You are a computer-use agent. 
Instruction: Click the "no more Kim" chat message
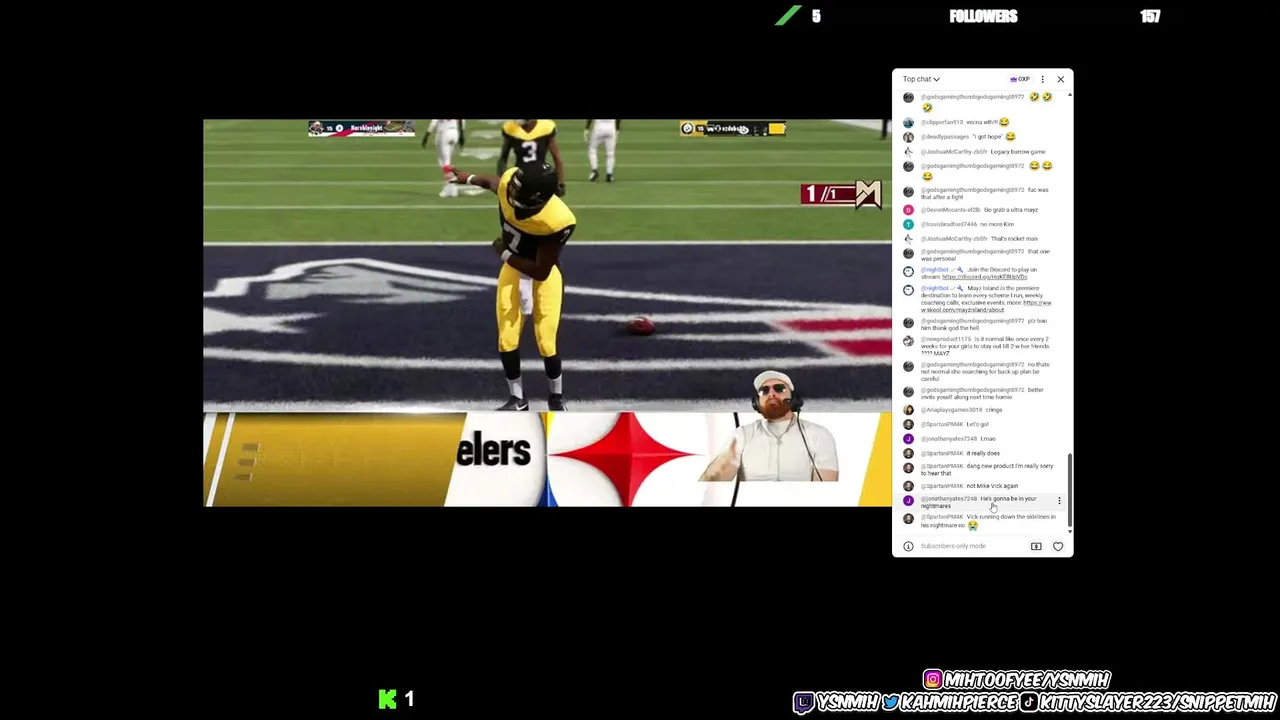[997, 224]
